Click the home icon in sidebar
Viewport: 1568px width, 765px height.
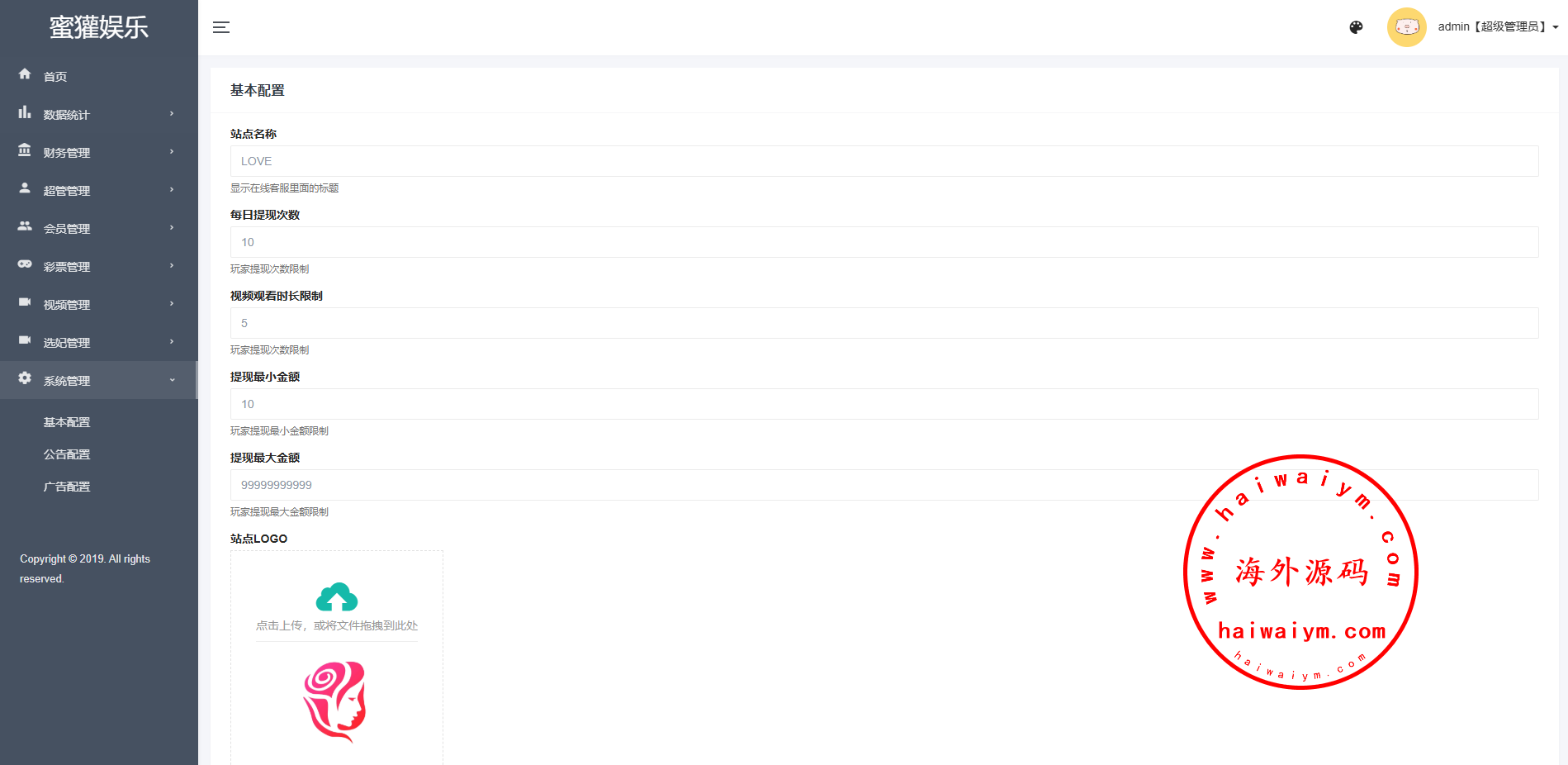tap(25, 74)
